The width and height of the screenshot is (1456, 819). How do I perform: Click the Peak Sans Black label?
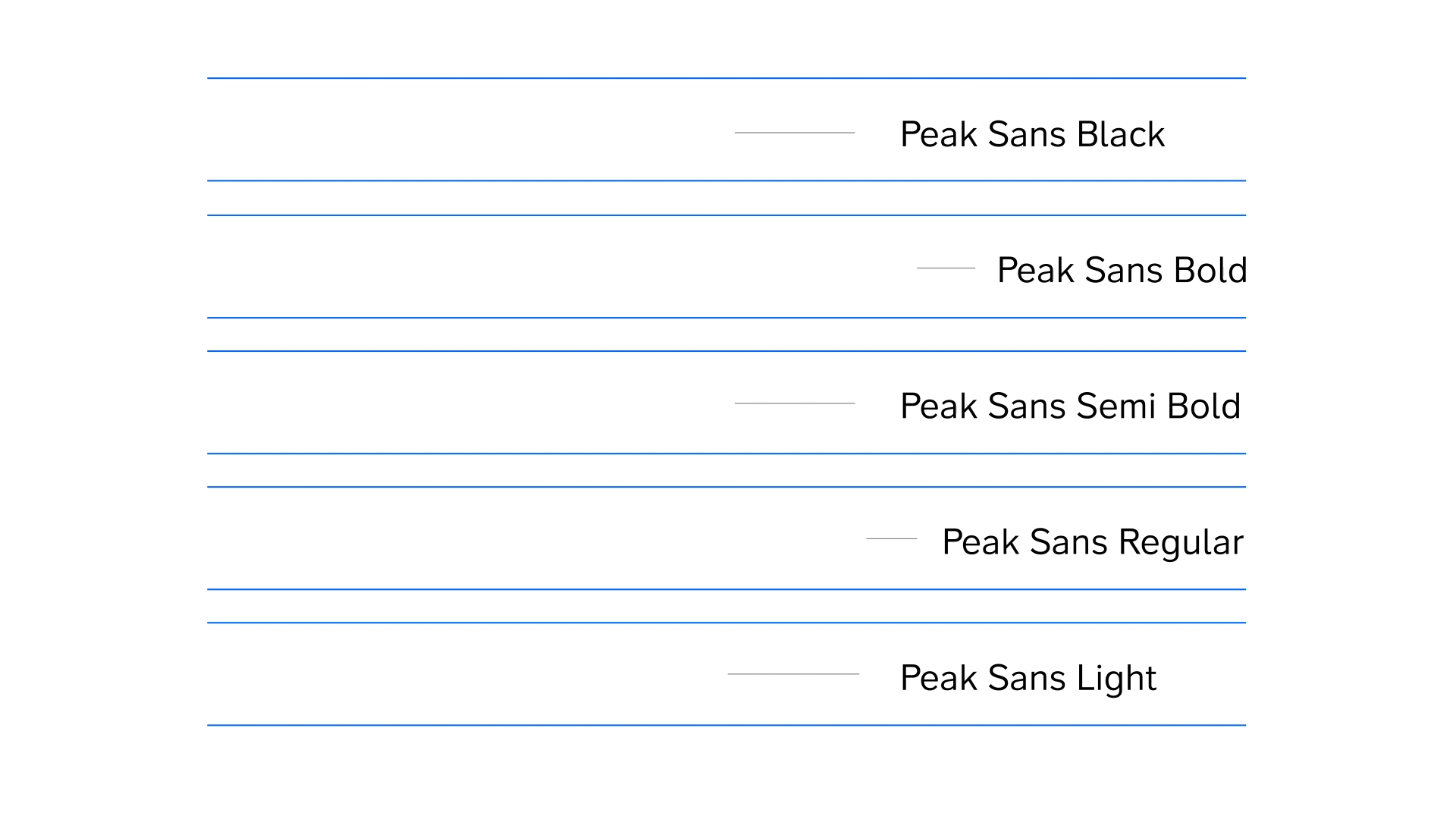click(1031, 134)
